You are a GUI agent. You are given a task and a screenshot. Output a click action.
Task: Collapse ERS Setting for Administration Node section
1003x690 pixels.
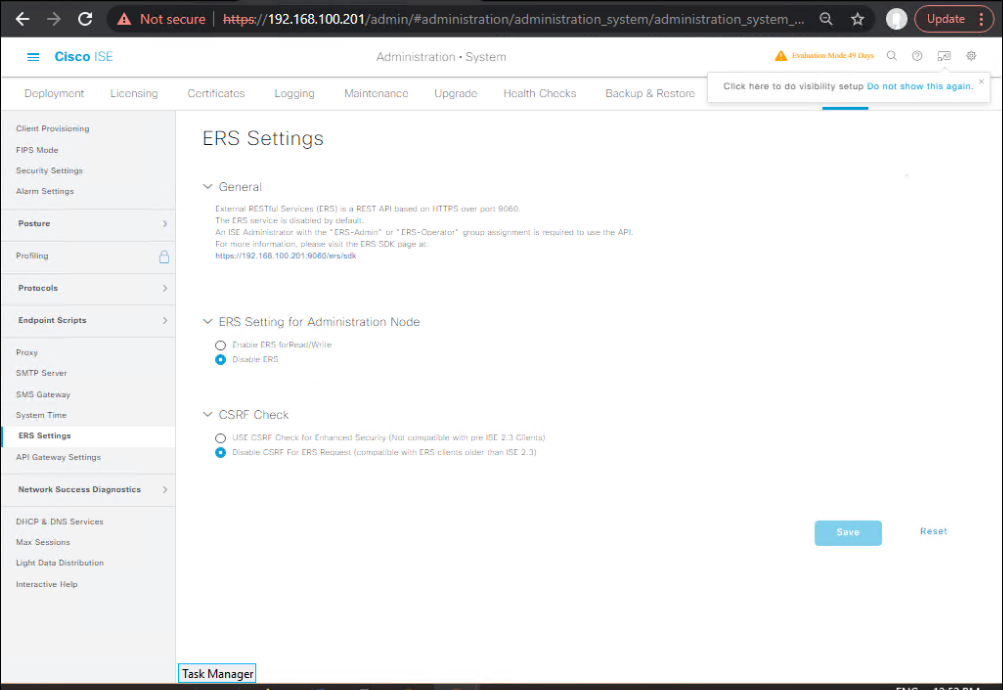tap(207, 322)
